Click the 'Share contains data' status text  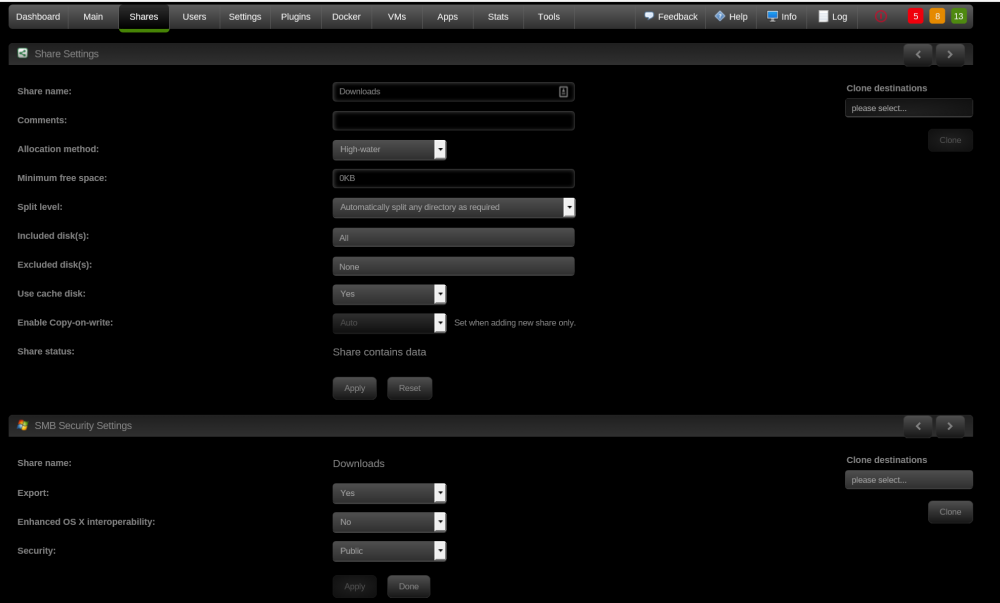(x=379, y=352)
